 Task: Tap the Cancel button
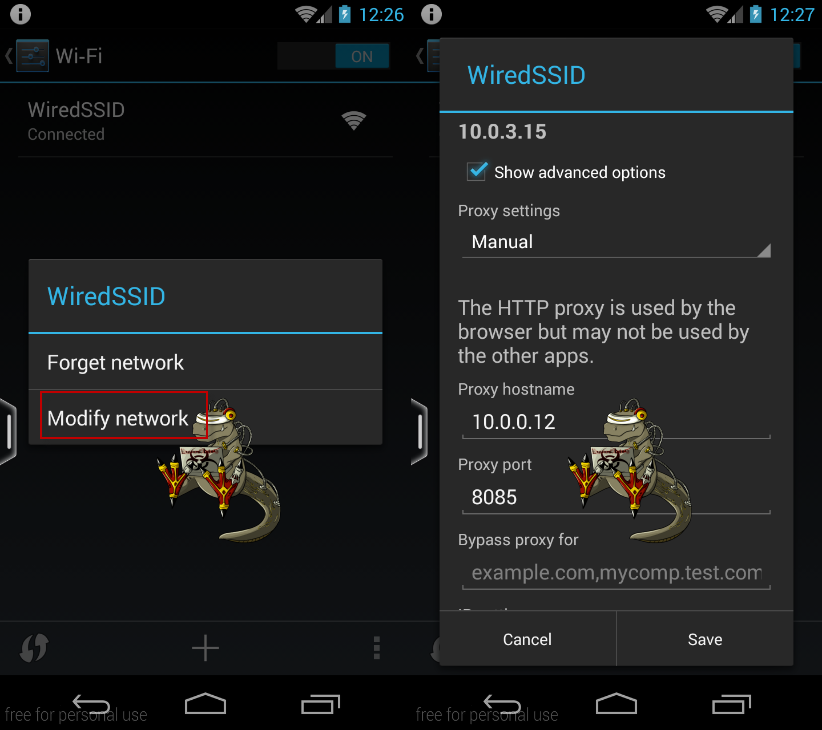pyautogui.click(x=527, y=639)
